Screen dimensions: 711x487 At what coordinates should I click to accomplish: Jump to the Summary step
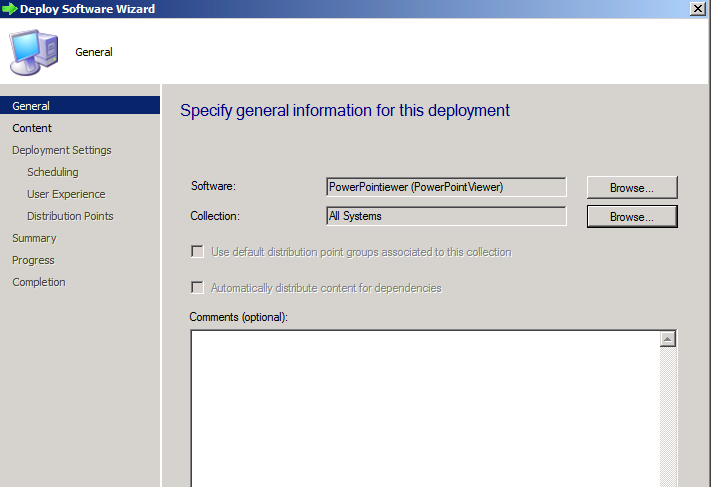pos(34,239)
